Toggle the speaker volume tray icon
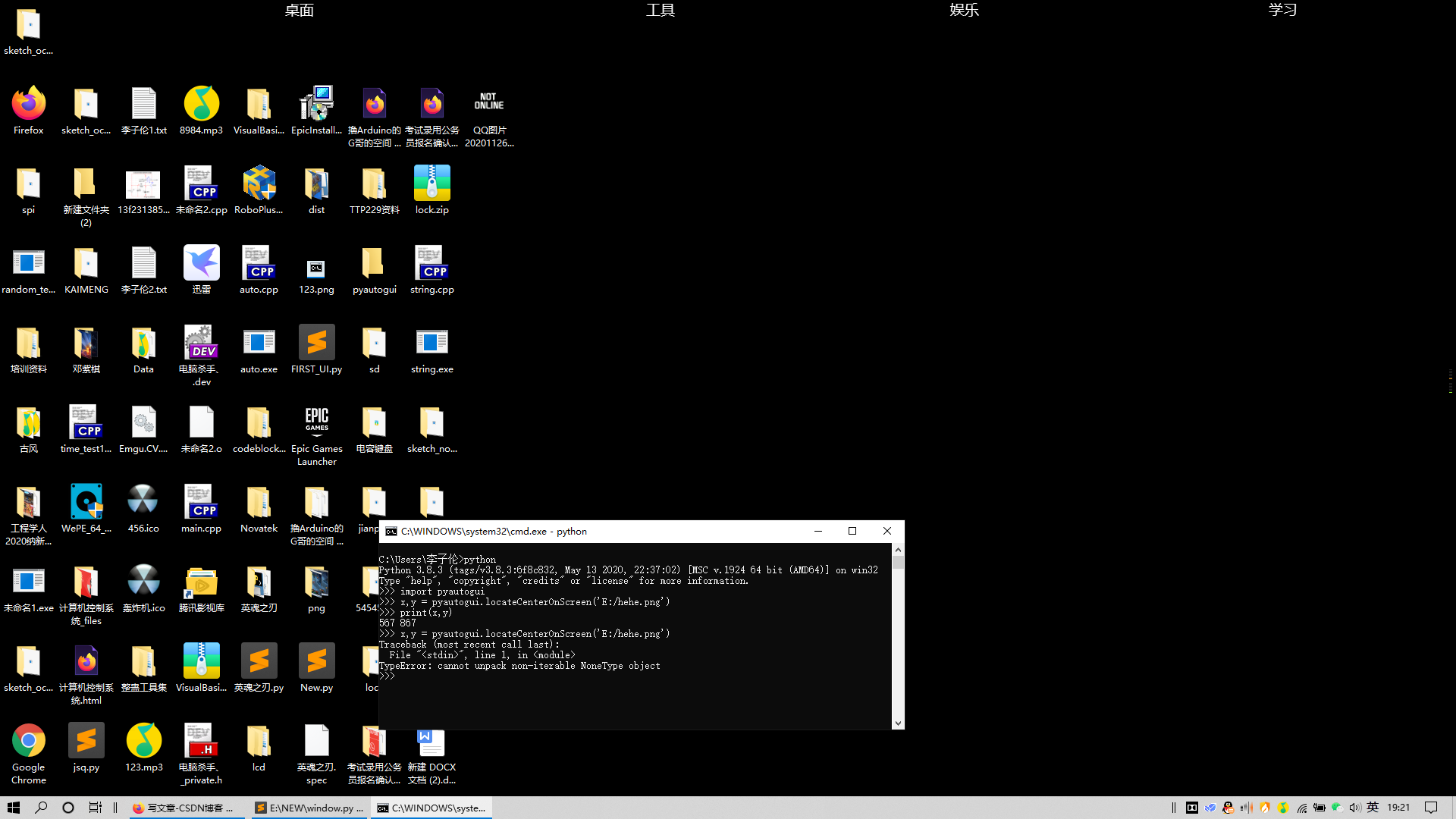 1355,808
